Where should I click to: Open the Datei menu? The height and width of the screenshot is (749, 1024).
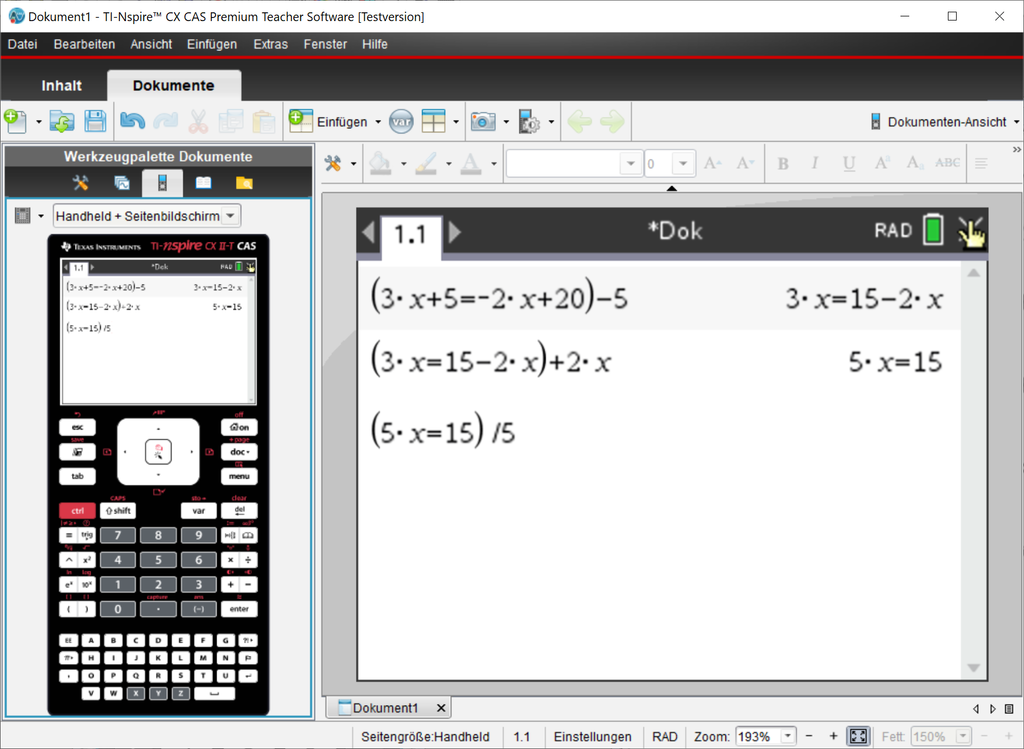22,44
